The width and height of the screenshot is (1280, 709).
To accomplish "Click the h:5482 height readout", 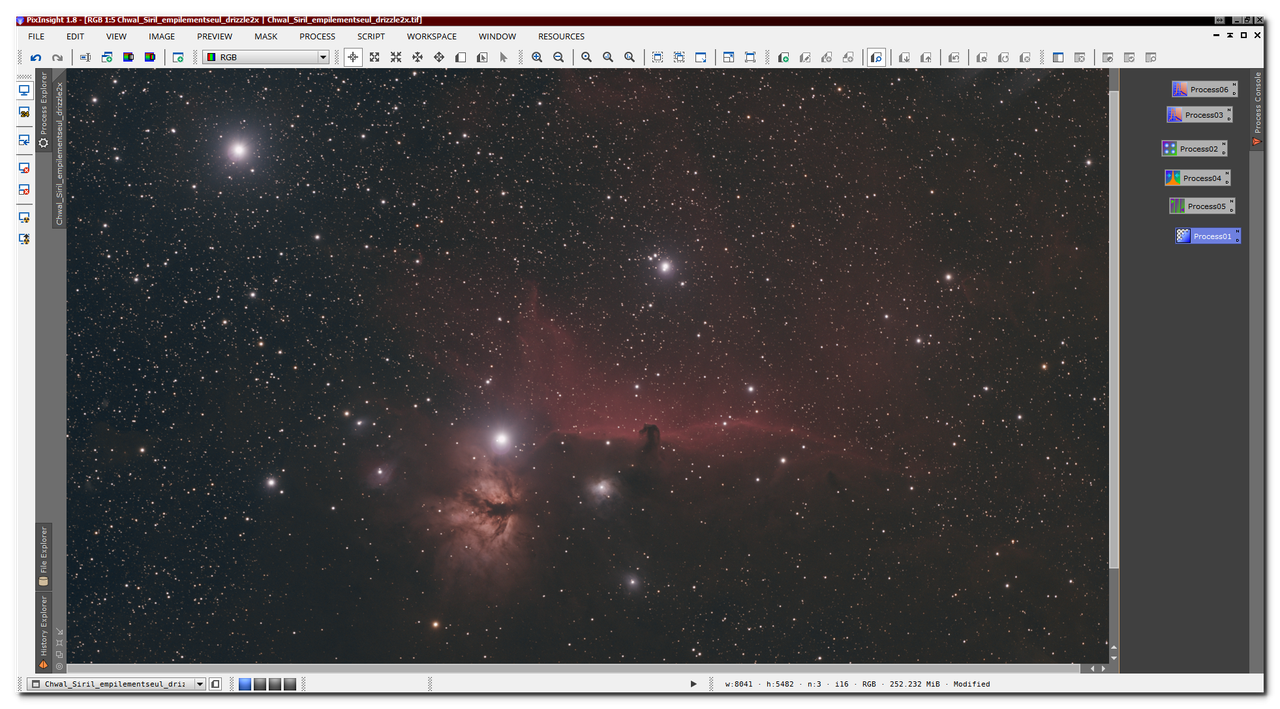I will [782, 684].
